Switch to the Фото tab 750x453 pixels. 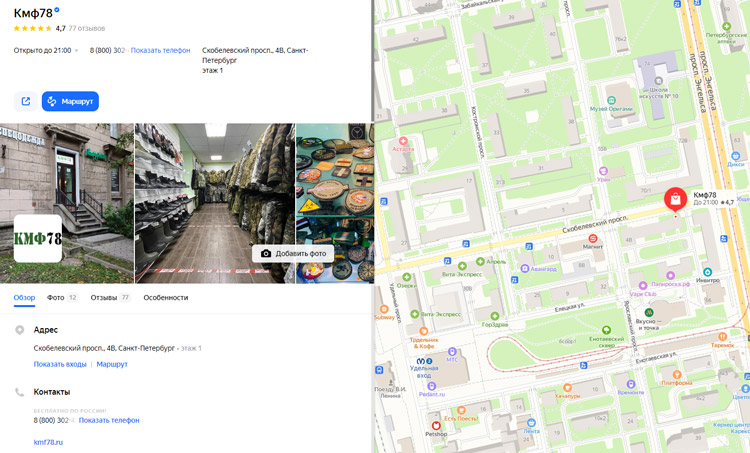(62, 298)
